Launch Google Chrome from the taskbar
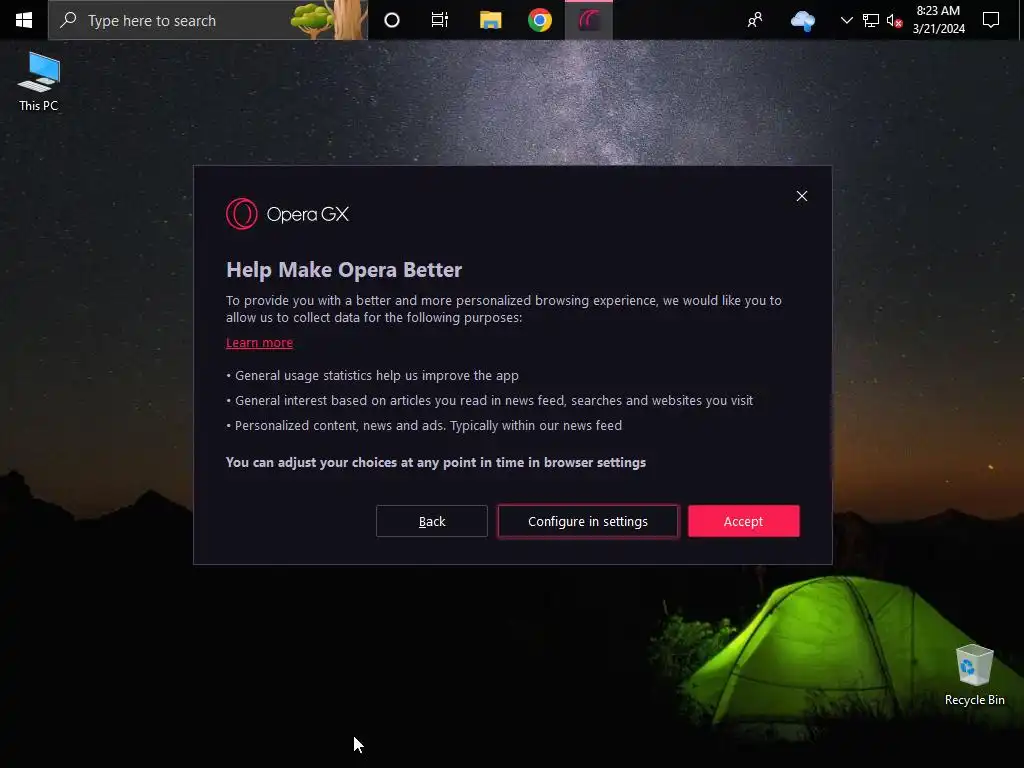This screenshot has height=768, width=1024. (x=539, y=20)
